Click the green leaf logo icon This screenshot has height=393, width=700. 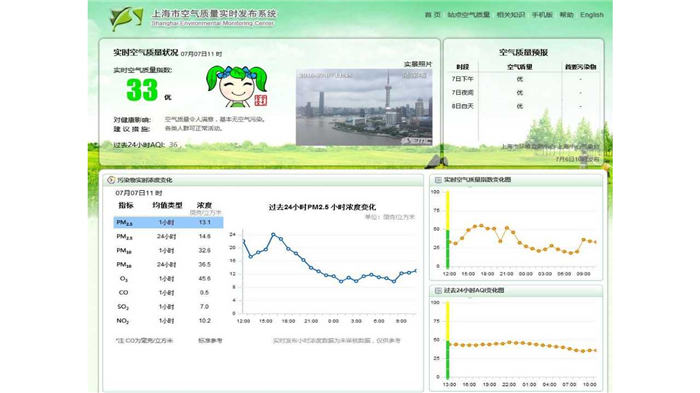(x=126, y=18)
